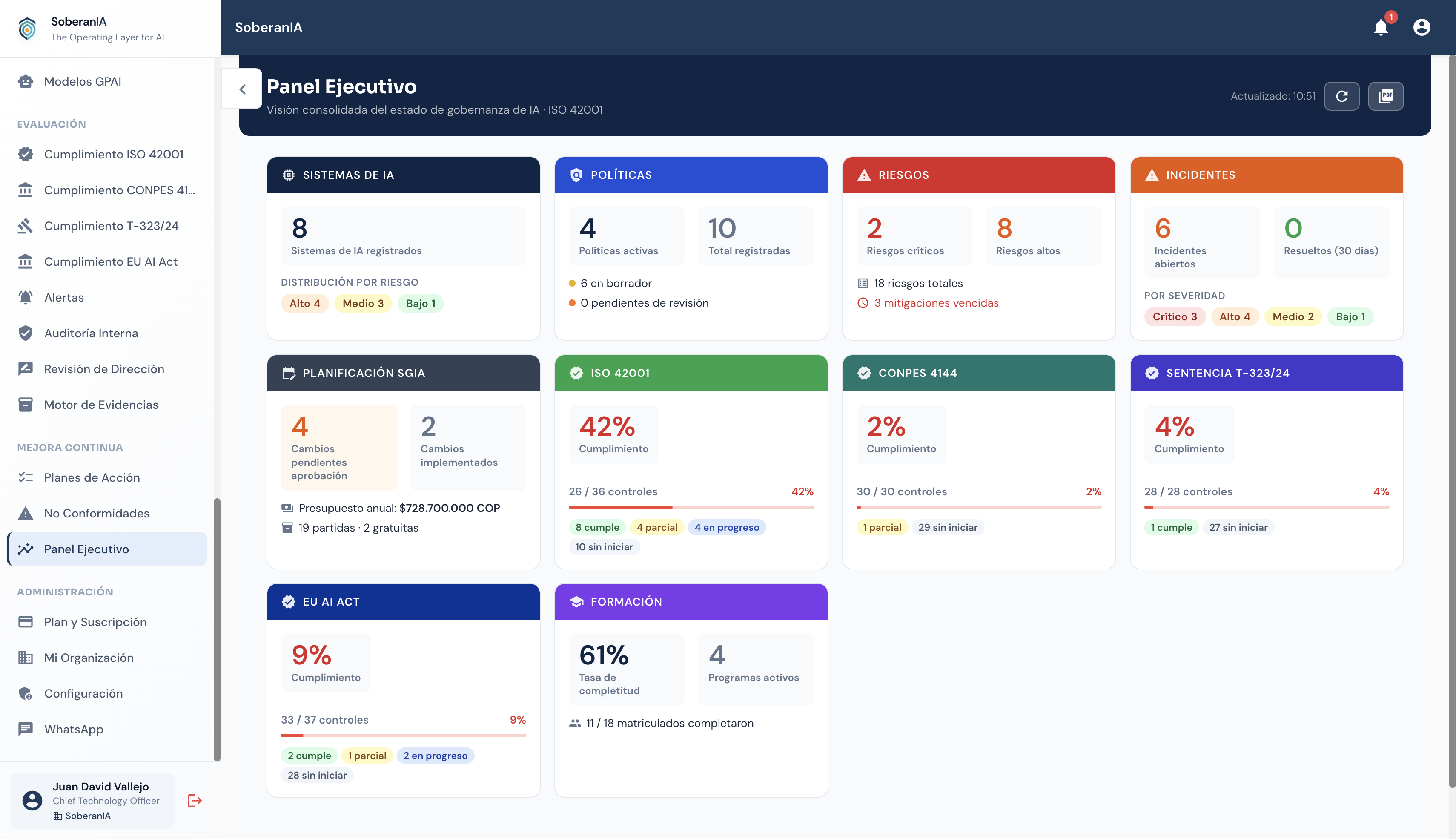Click the Juan David Vallejo profile card

[92, 800]
